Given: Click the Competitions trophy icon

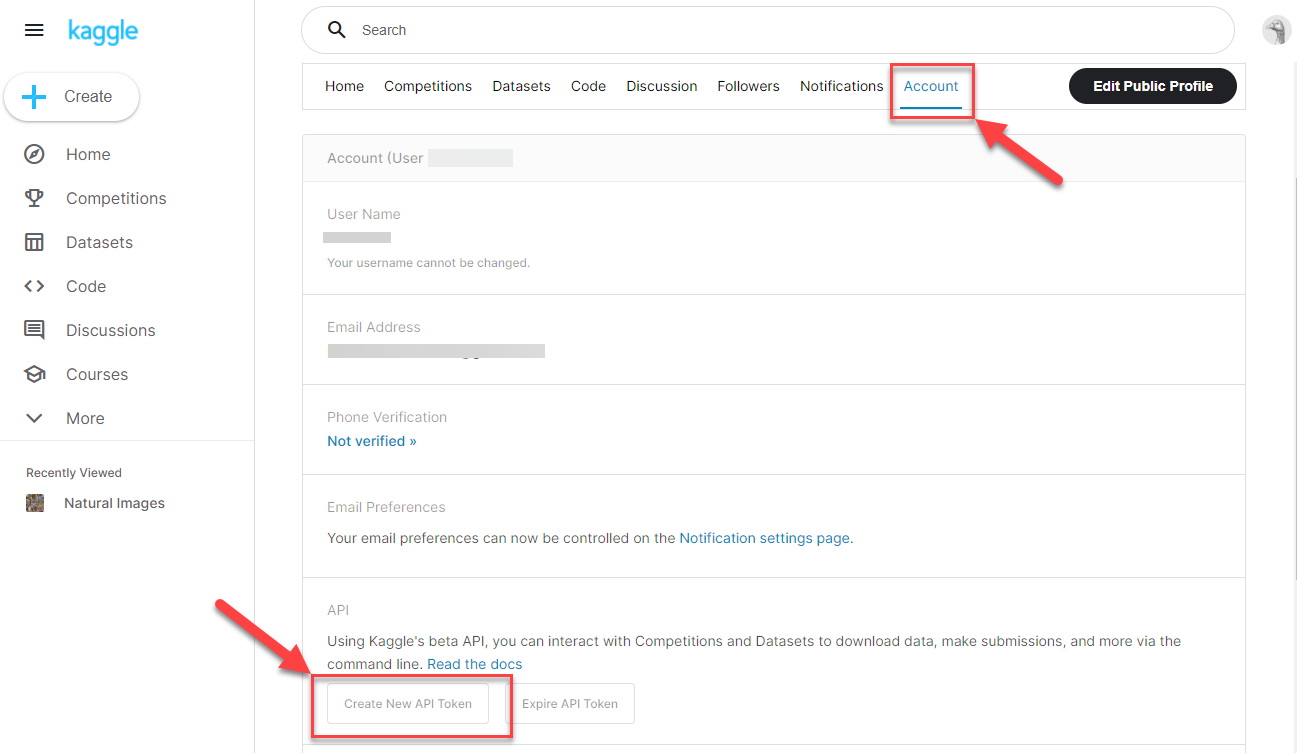Looking at the screenshot, I should click(35, 198).
